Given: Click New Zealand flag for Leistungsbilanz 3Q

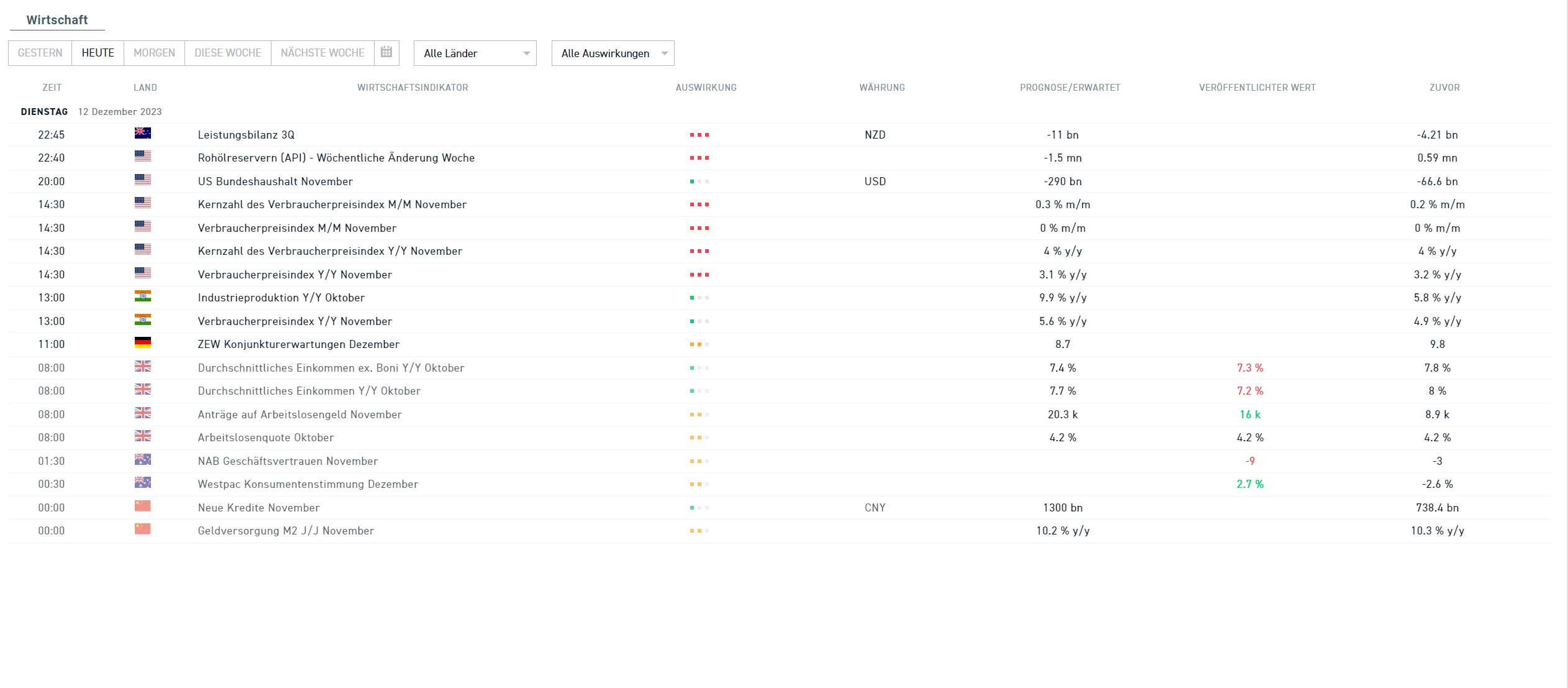Looking at the screenshot, I should point(142,134).
